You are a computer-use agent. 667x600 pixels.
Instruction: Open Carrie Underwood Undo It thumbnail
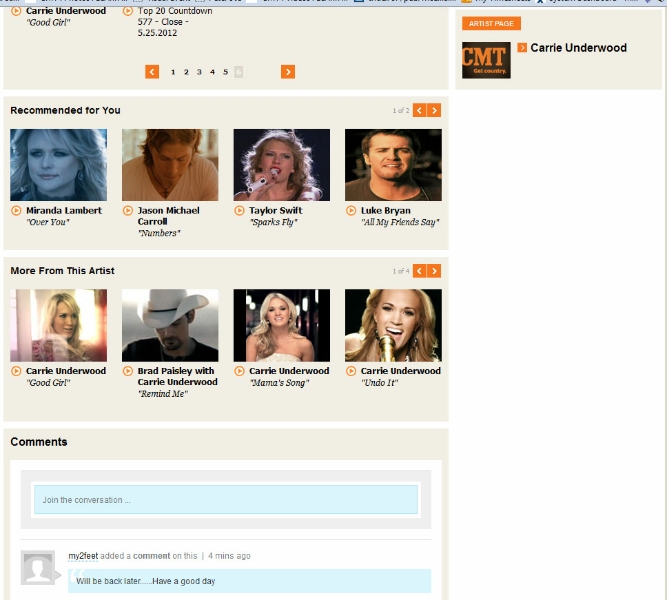393,325
